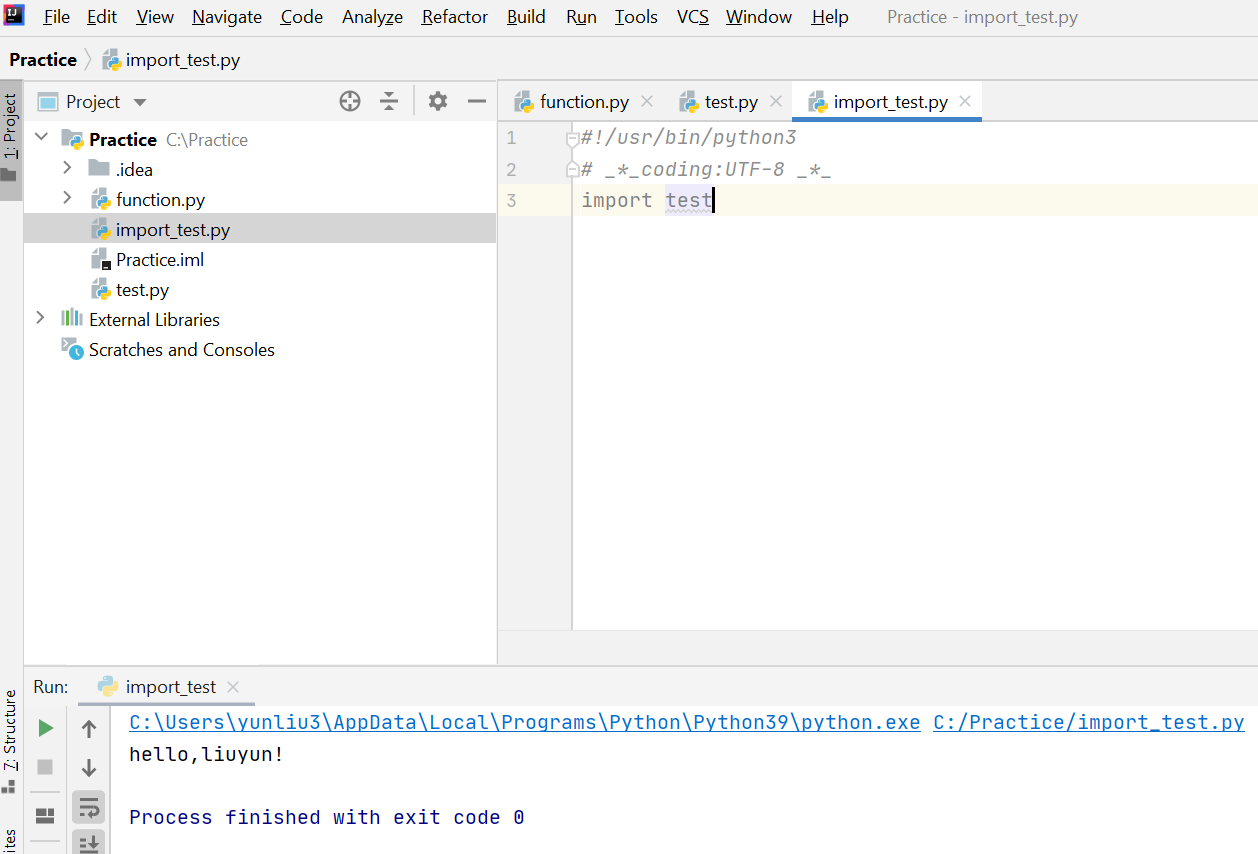The width and height of the screenshot is (1258, 854).
Task: Close the import_test.py editor tab
Action: point(965,101)
